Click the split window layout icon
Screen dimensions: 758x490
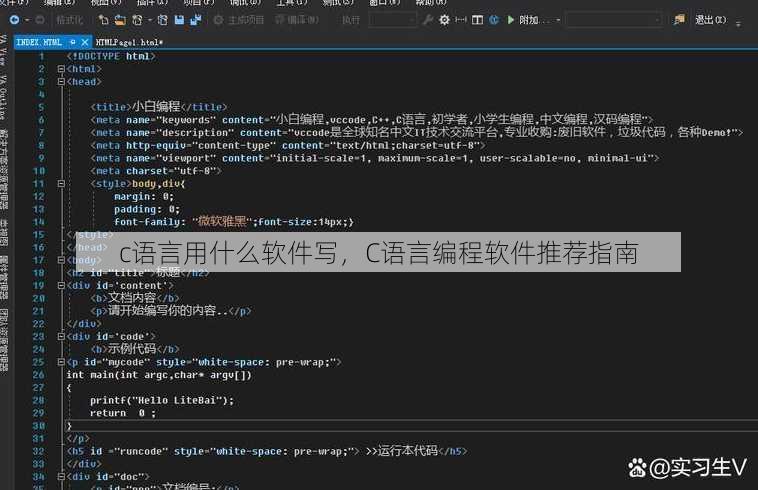(477, 20)
